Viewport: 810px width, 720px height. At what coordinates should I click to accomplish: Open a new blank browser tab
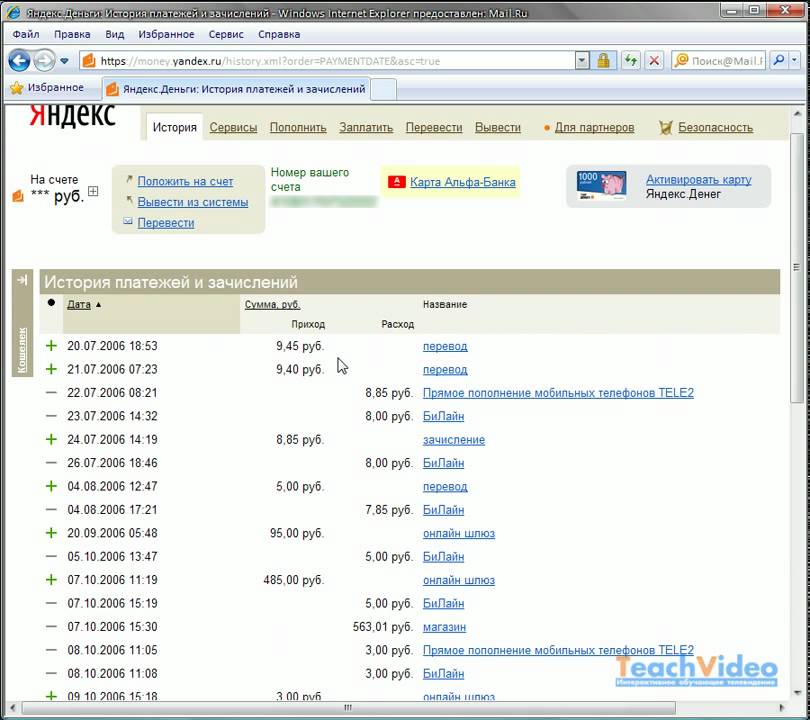383,89
